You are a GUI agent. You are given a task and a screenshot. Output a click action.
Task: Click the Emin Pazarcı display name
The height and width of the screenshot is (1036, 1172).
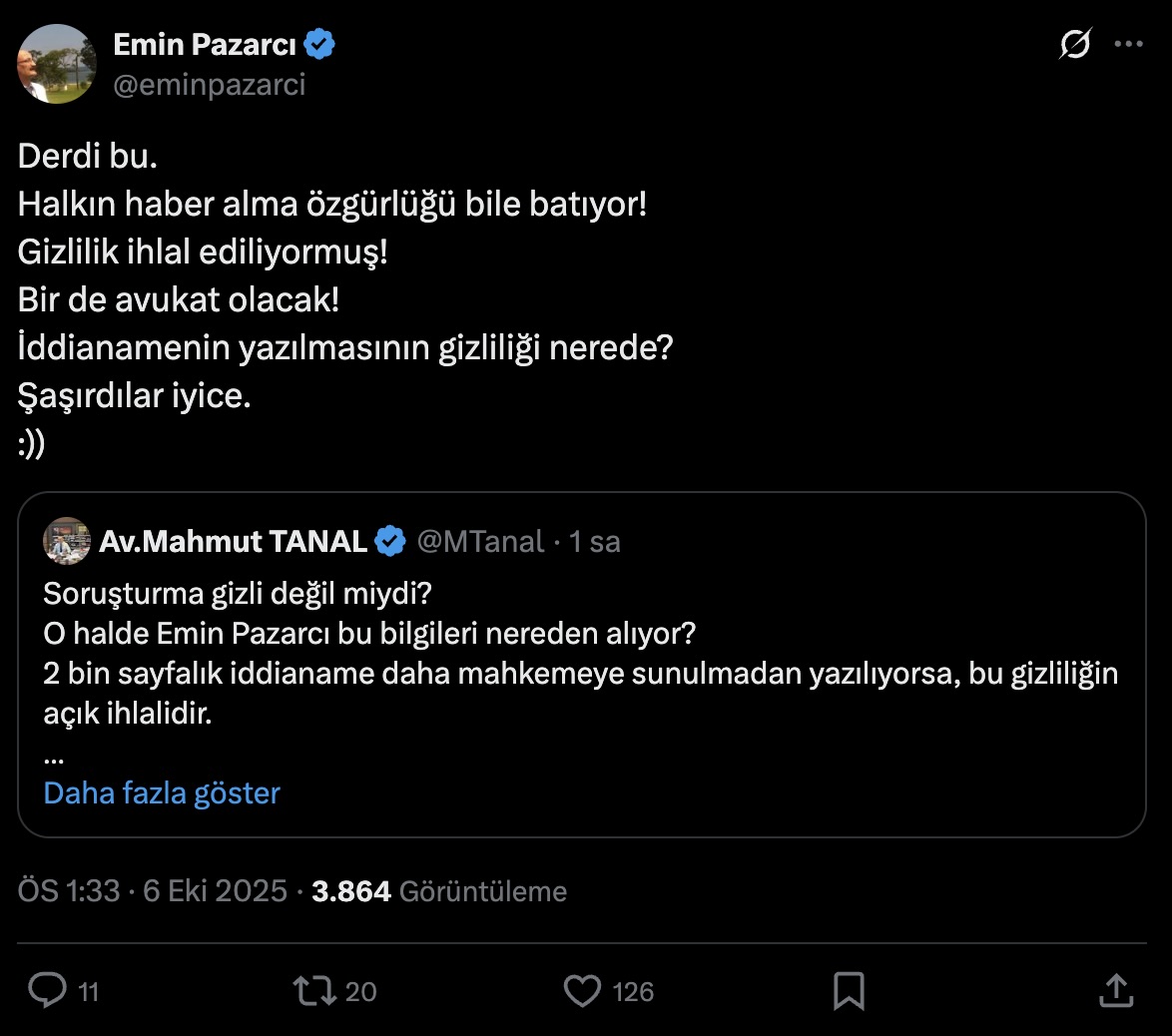(205, 45)
